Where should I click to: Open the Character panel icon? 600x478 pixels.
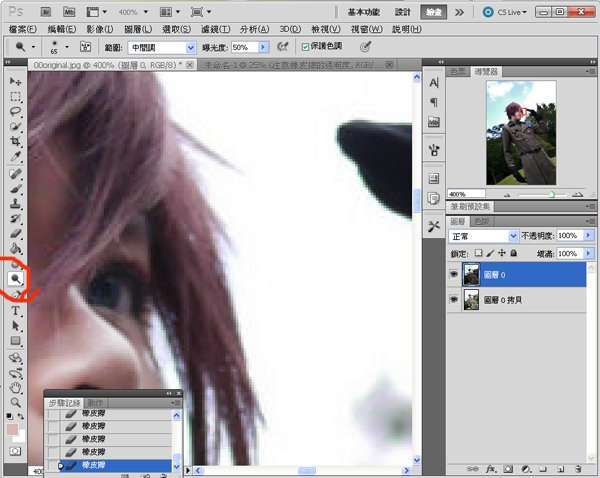[434, 83]
